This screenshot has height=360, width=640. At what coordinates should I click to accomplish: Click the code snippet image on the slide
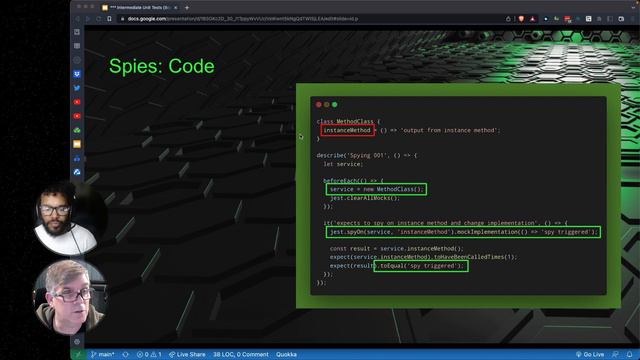click(458, 196)
